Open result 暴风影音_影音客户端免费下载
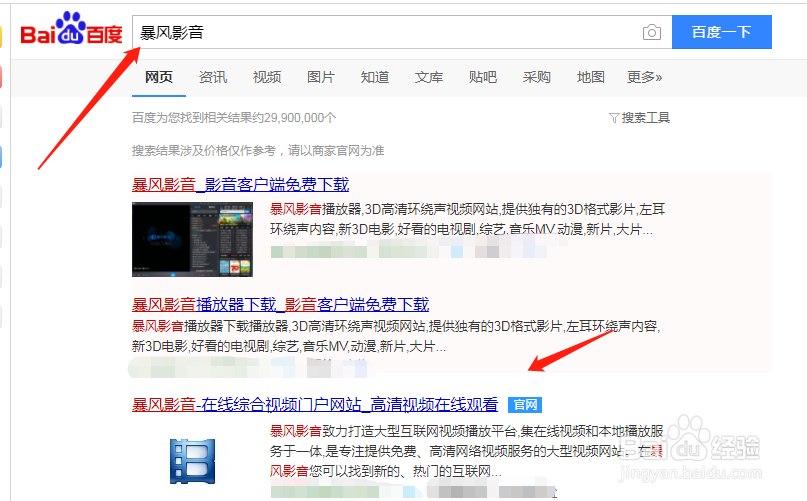The image size is (807, 501). coord(240,184)
